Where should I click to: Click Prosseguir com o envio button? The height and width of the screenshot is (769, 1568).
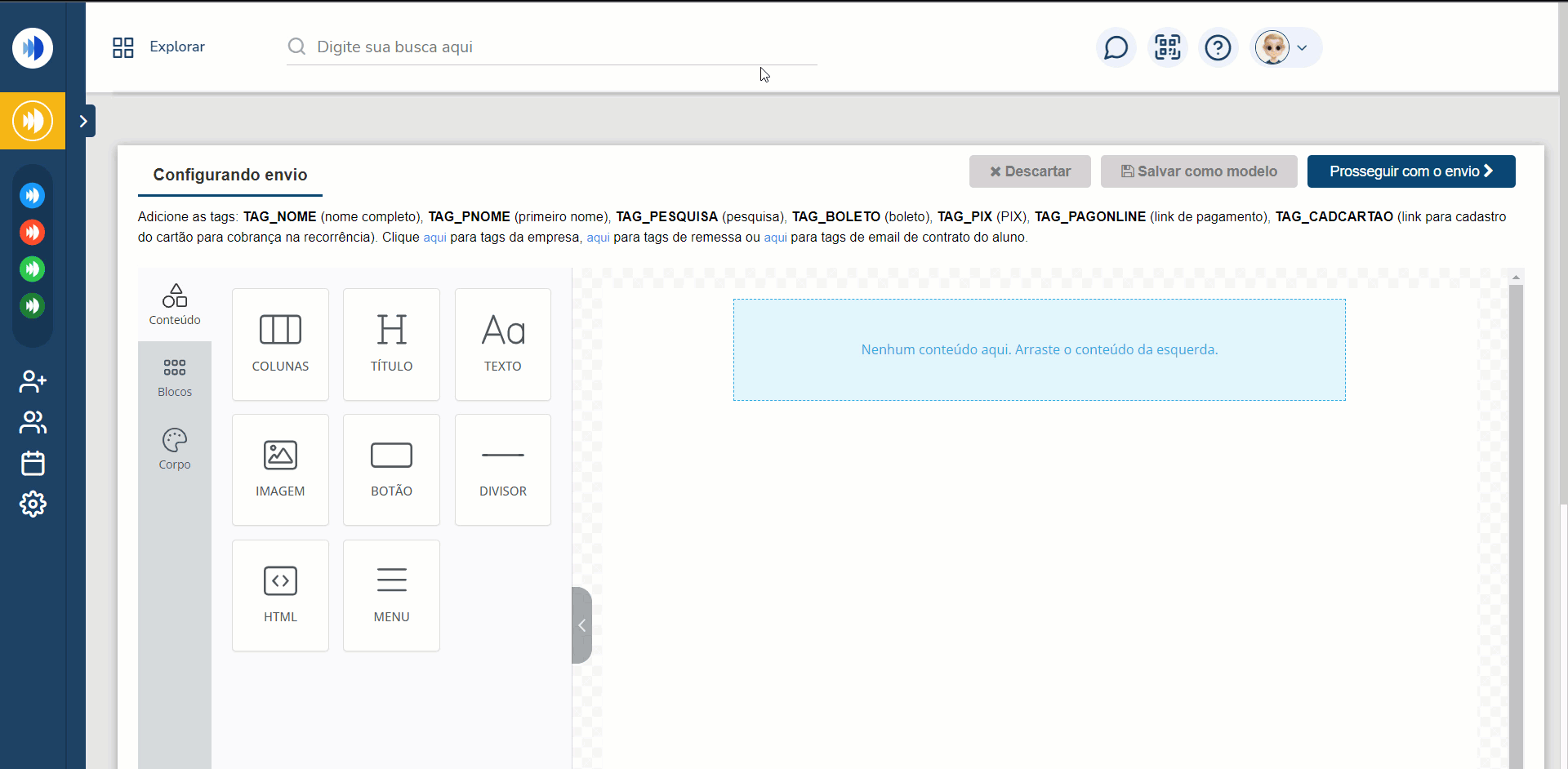[1410, 171]
